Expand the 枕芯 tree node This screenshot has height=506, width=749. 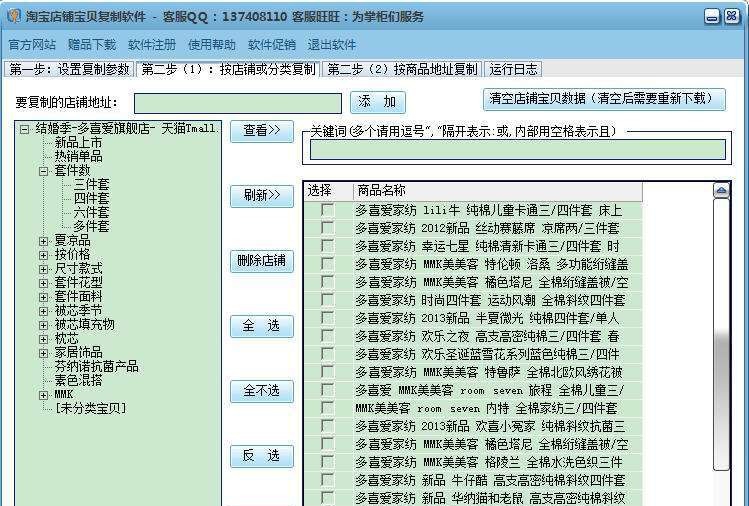[43, 339]
